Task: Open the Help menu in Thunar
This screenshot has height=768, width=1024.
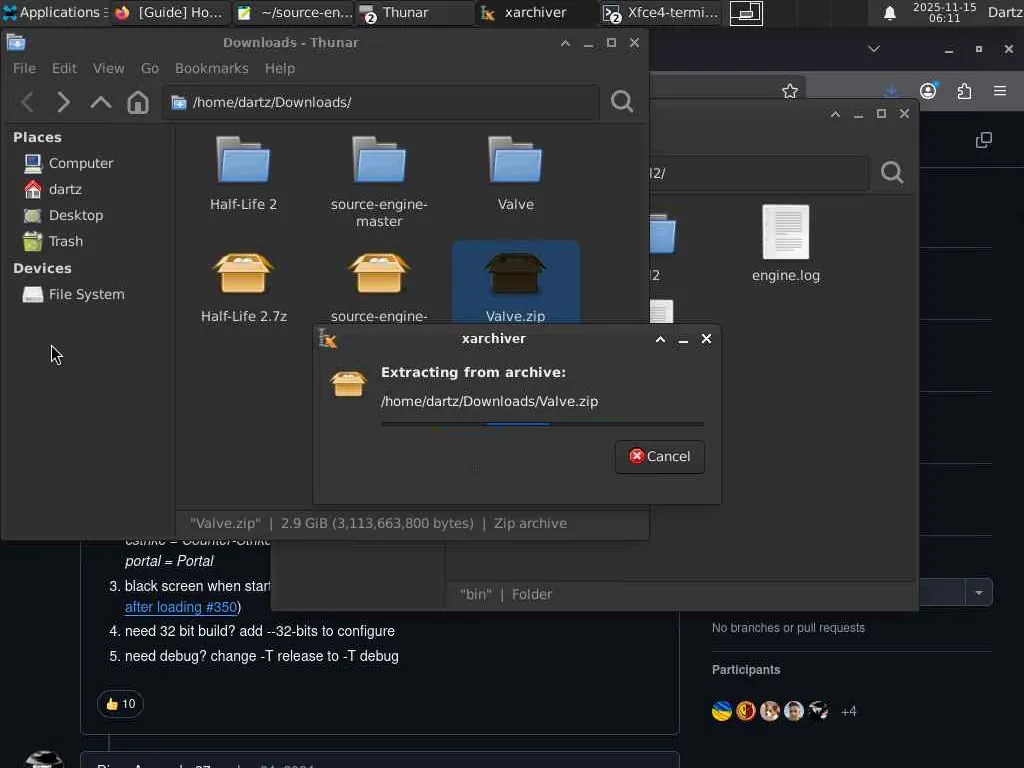Action: (280, 69)
